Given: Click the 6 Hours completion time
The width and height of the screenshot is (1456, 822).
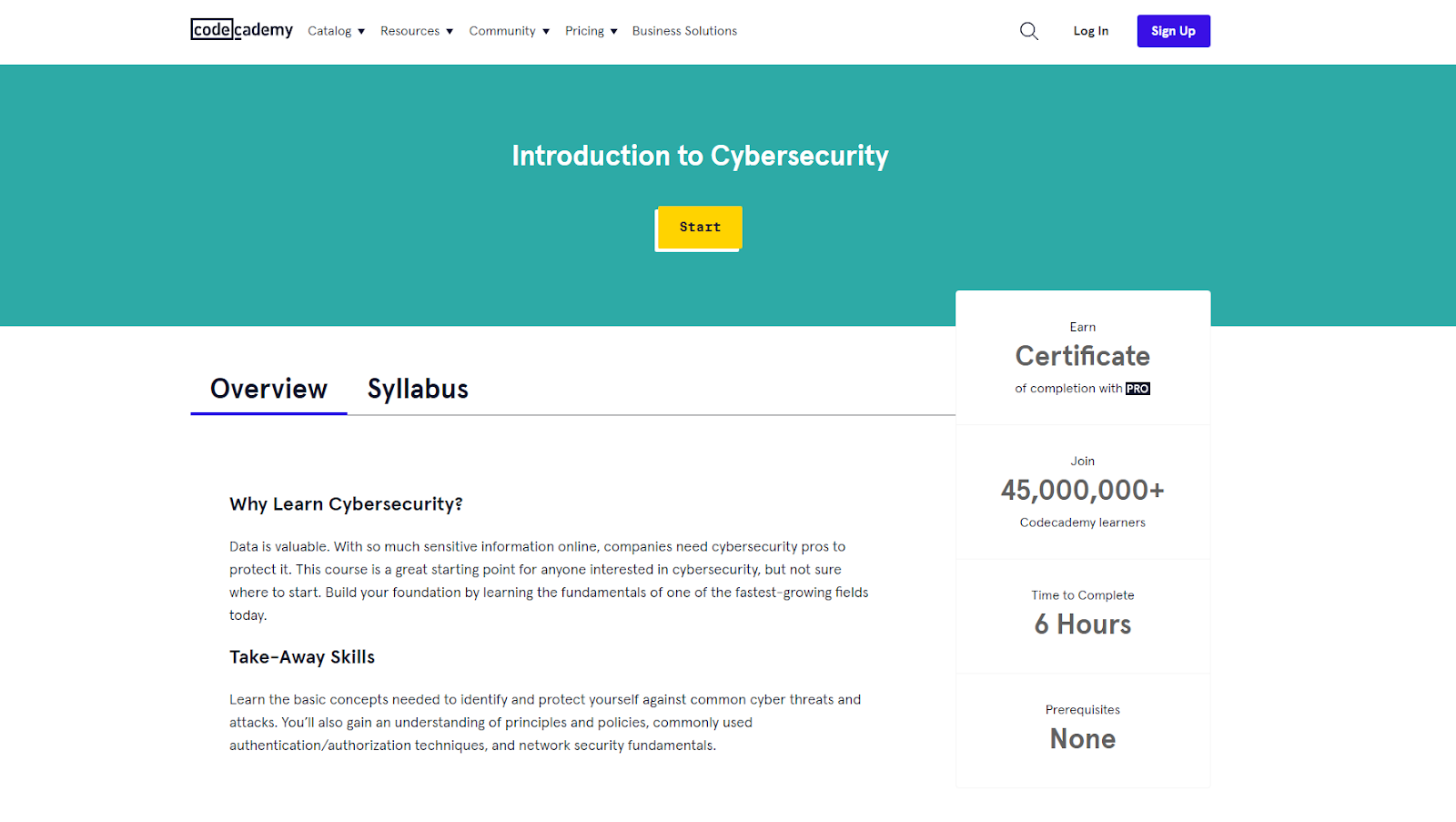Looking at the screenshot, I should 1082,624.
